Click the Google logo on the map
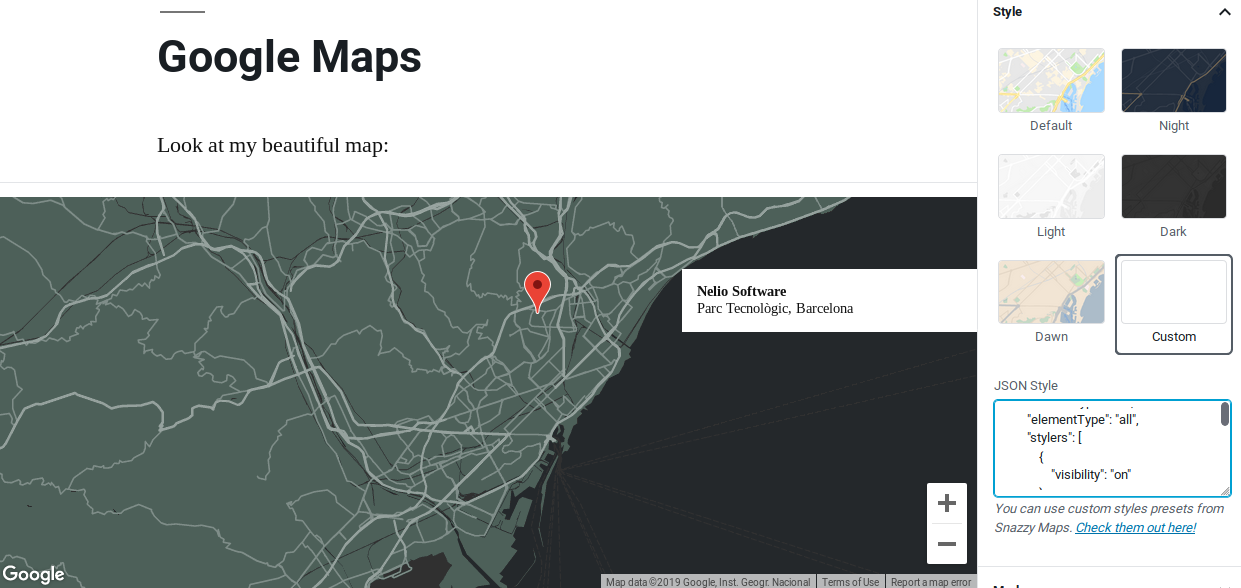The width and height of the screenshot is (1241, 588). (33, 574)
